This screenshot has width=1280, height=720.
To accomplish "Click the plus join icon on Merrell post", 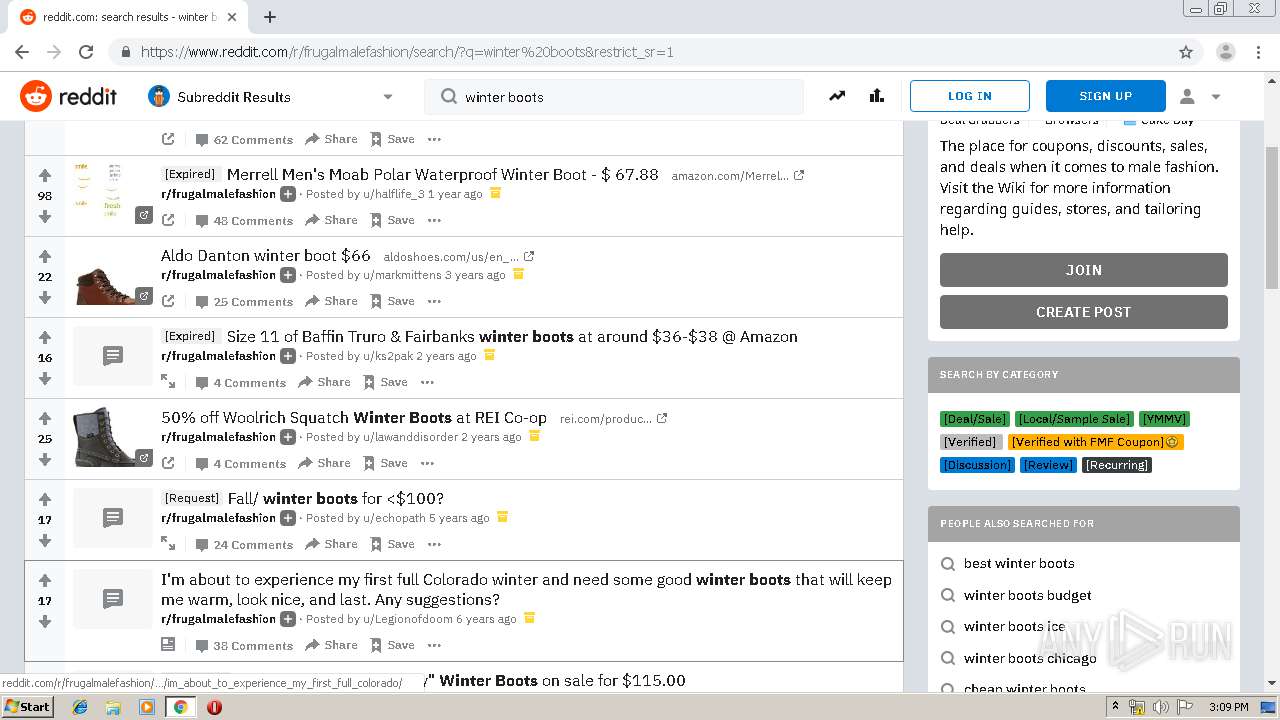I will tap(288, 194).
